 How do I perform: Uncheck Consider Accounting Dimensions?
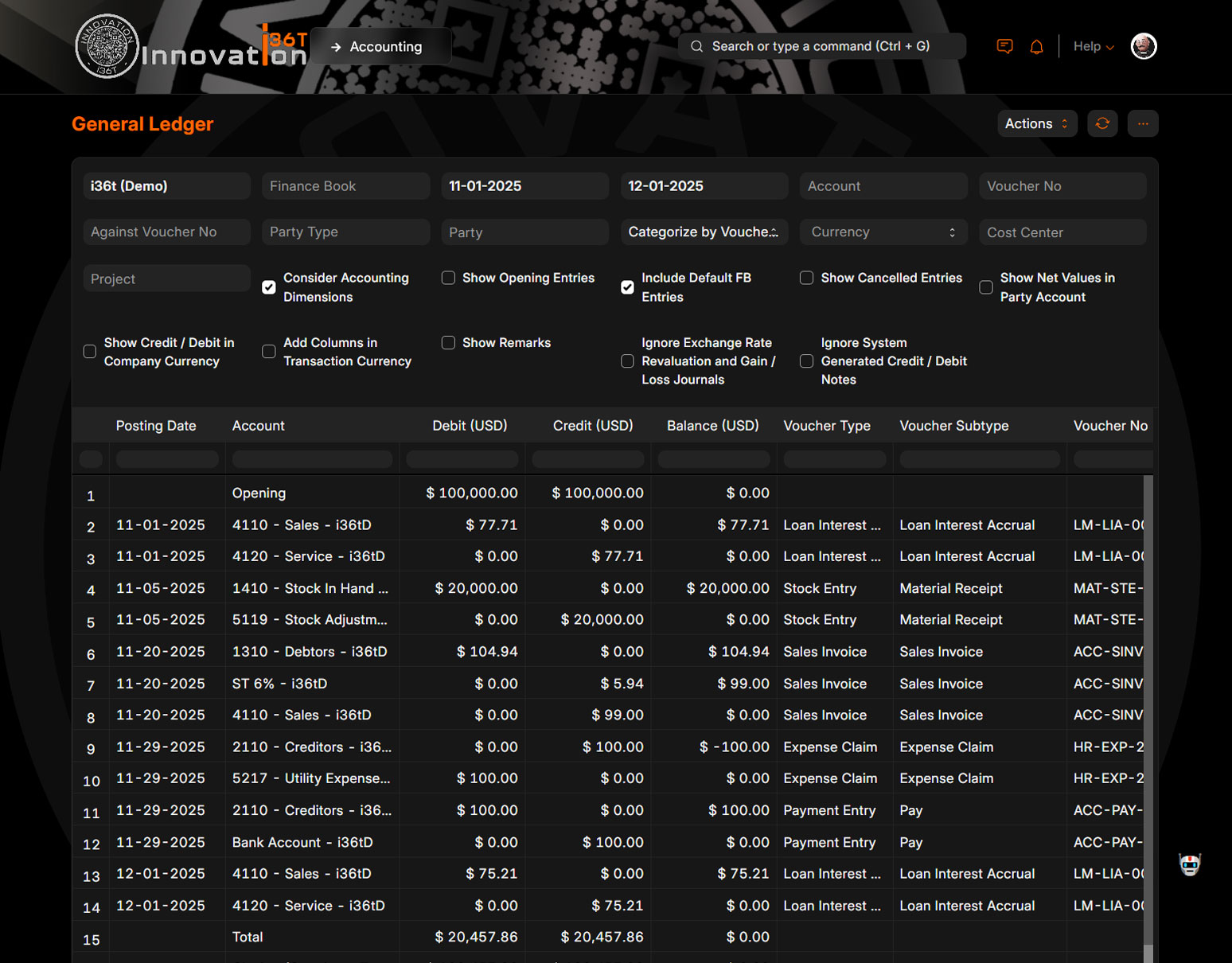tap(269, 287)
